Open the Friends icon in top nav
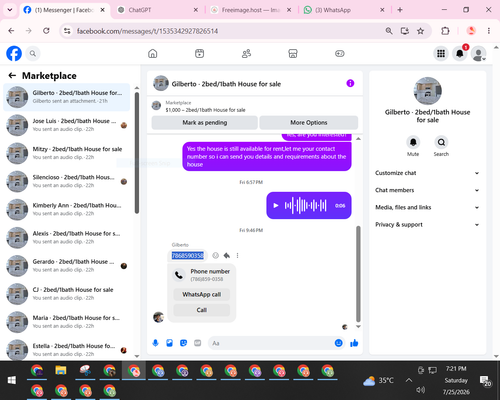This screenshot has width=500, height=400. point(246,53)
